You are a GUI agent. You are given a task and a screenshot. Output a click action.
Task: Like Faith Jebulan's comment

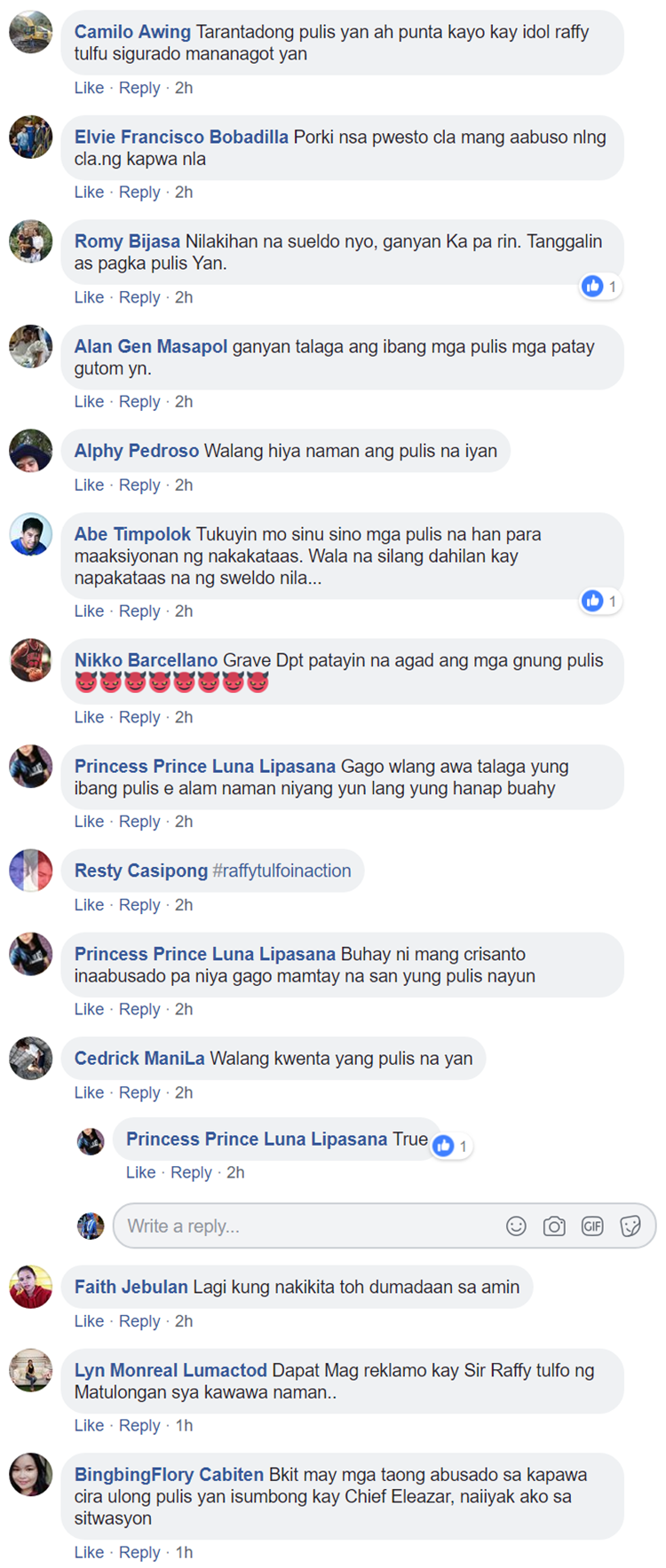tap(89, 1320)
